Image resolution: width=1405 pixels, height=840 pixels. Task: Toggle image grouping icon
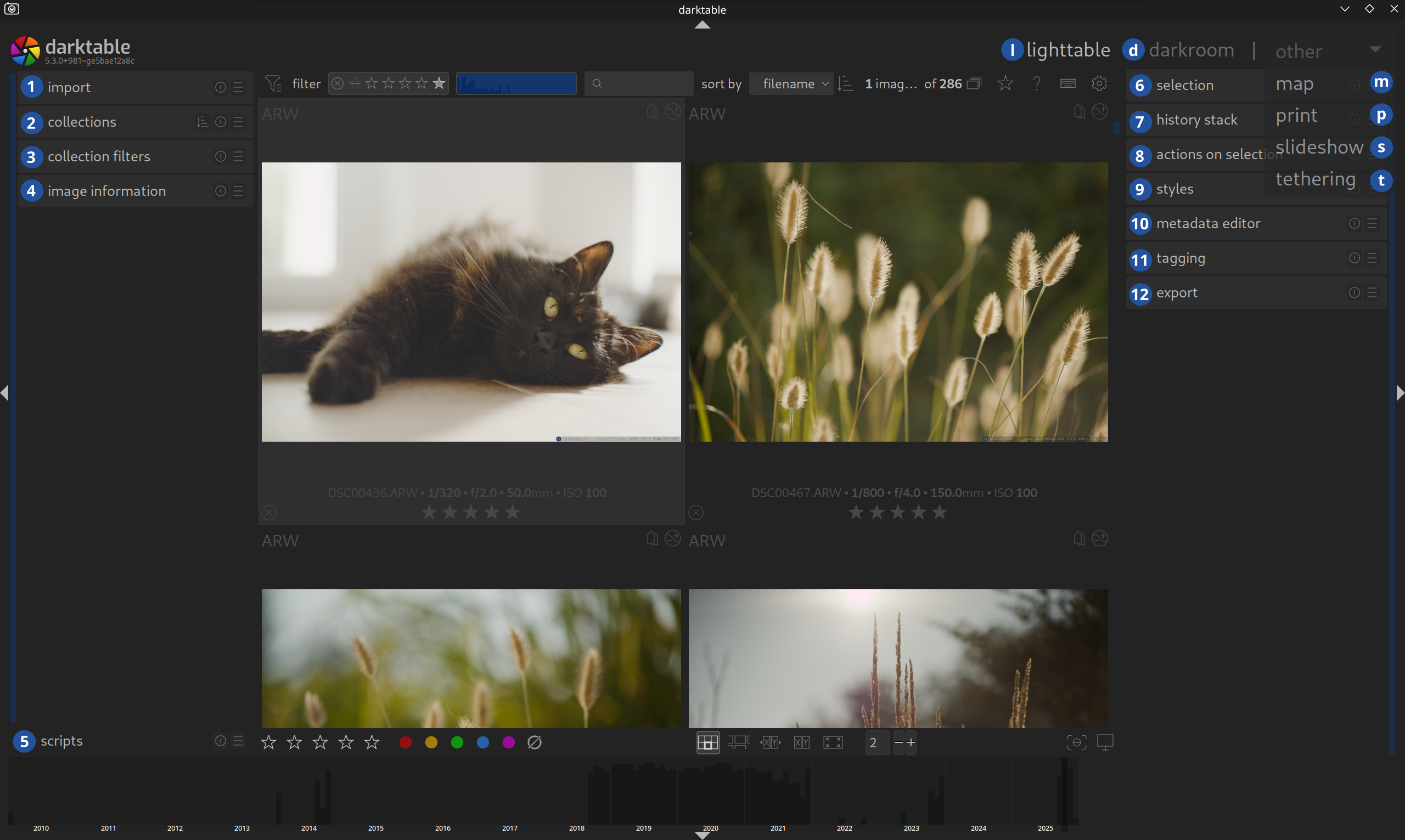click(974, 84)
